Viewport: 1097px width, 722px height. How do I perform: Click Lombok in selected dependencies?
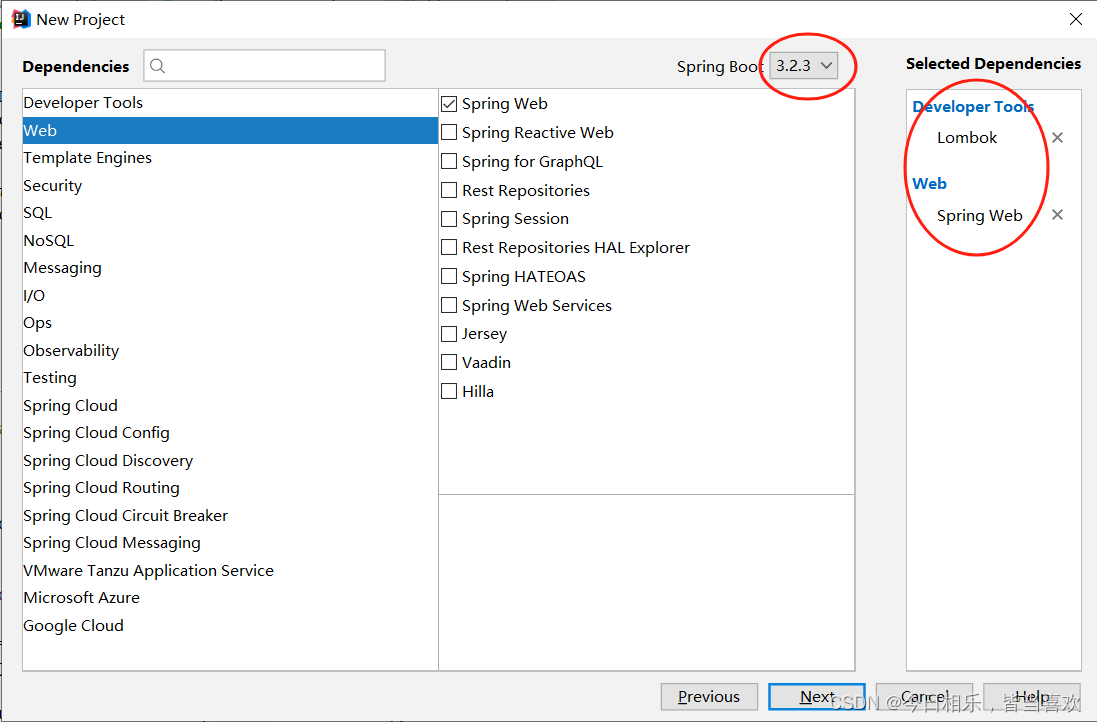coord(967,138)
